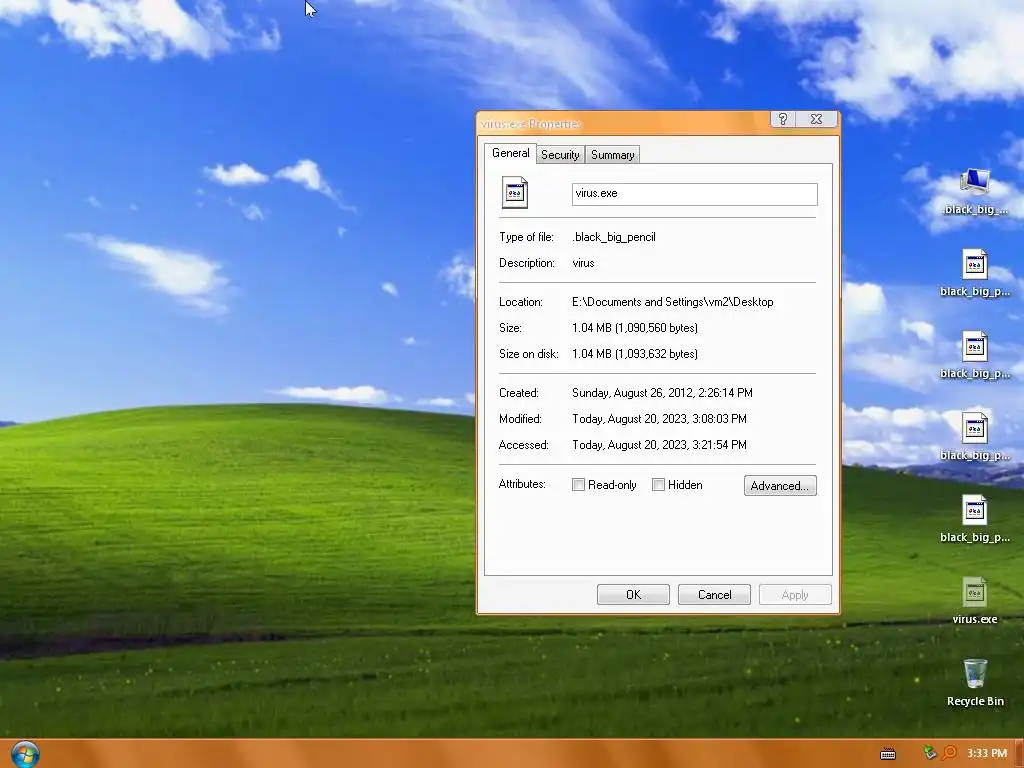
Task: Click the location path E:\Documents and Settings\vm2\Desktop
Action: click(673, 302)
